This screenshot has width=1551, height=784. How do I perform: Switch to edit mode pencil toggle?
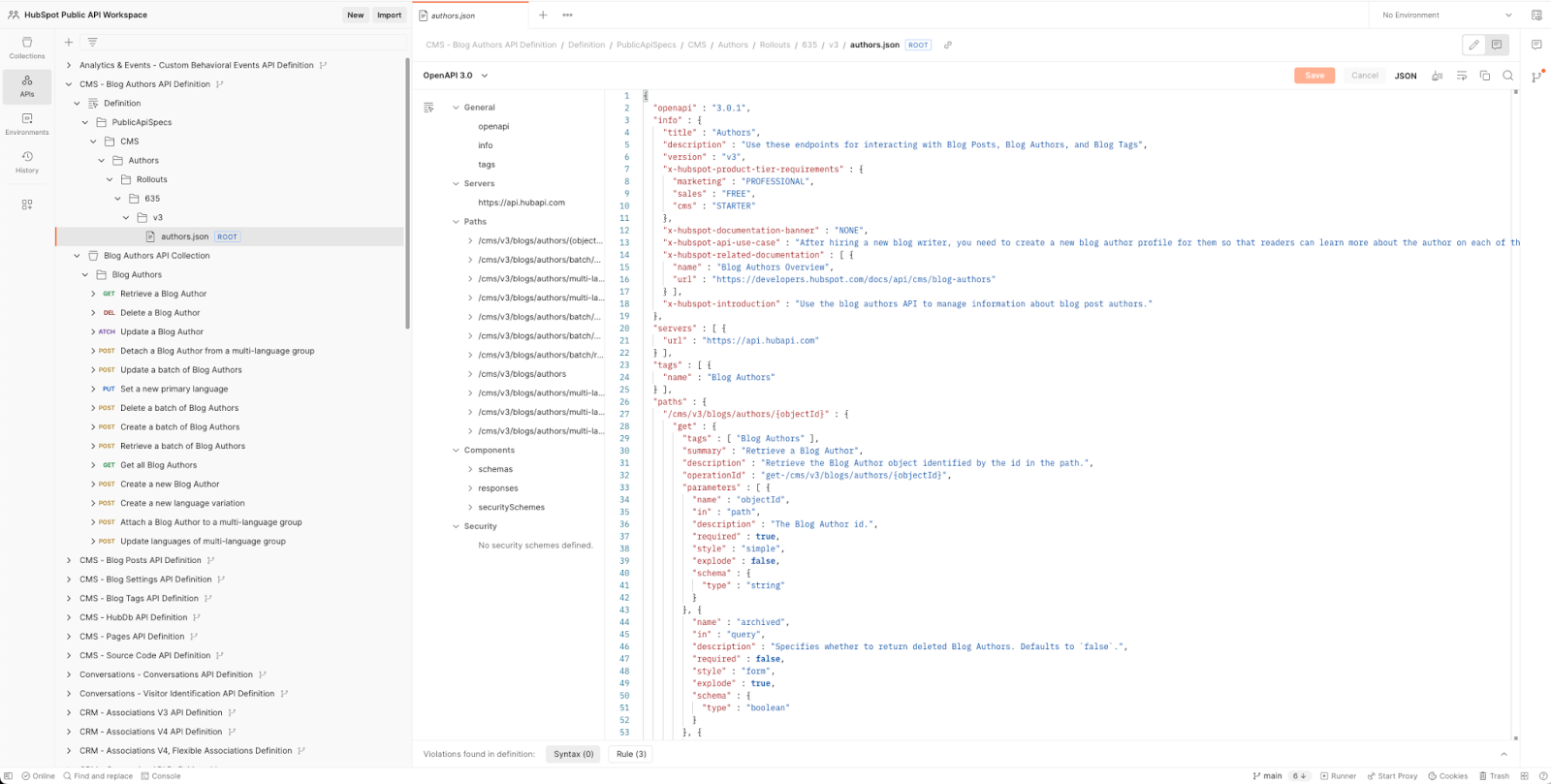(x=1473, y=45)
